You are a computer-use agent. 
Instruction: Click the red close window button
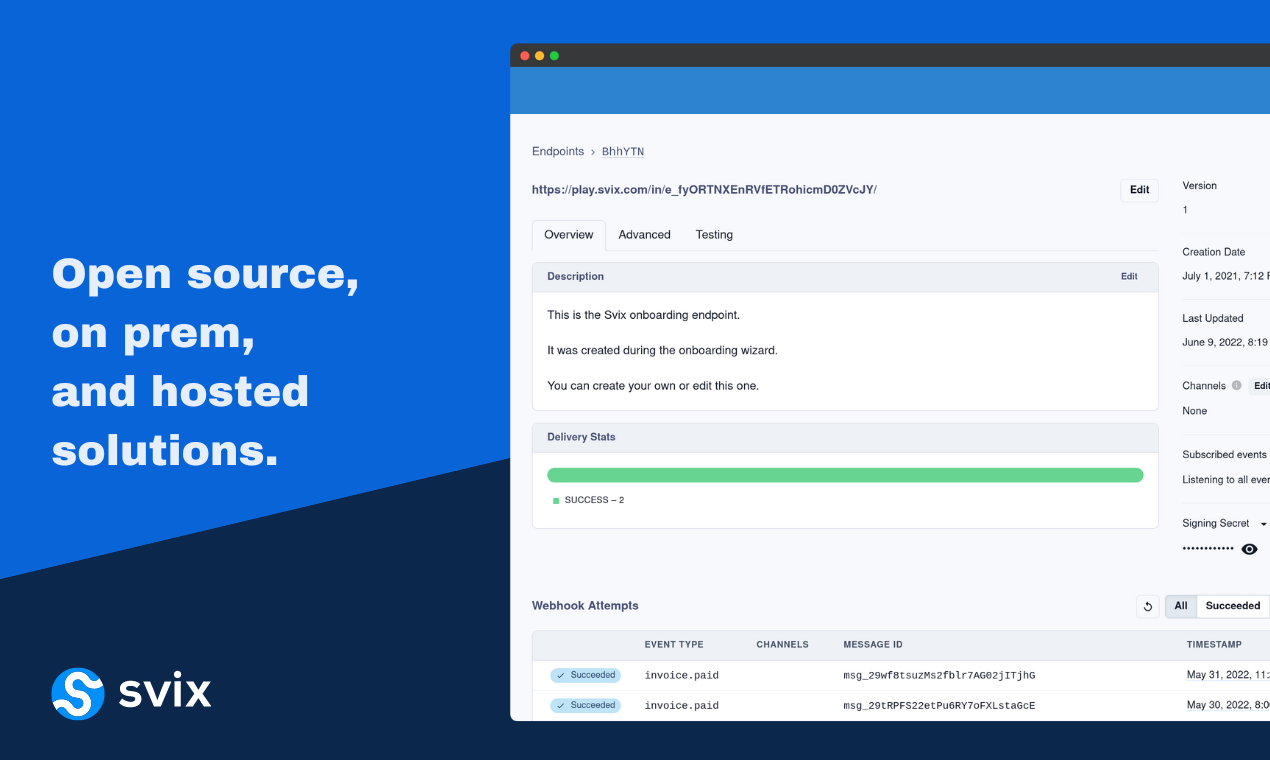coord(525,56)
